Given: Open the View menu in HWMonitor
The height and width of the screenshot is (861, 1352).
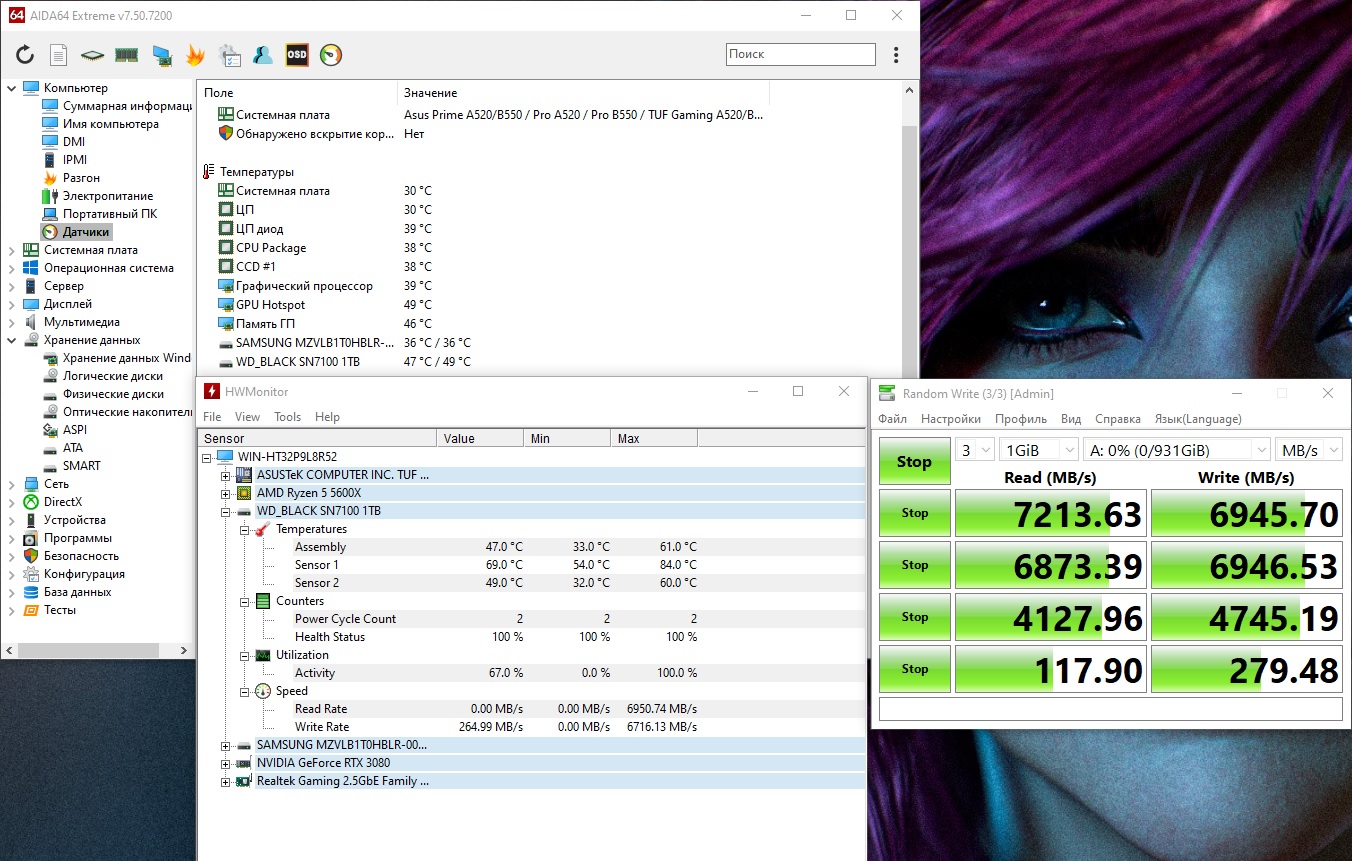Looking at the screenshot, I should 247,417.
